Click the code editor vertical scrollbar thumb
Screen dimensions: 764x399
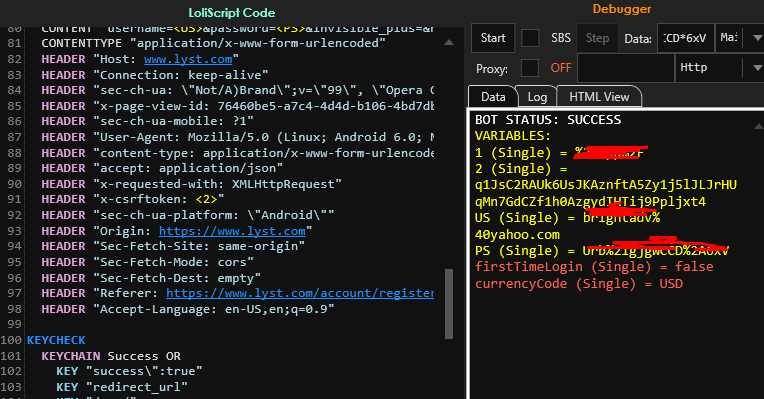(449, 304)
